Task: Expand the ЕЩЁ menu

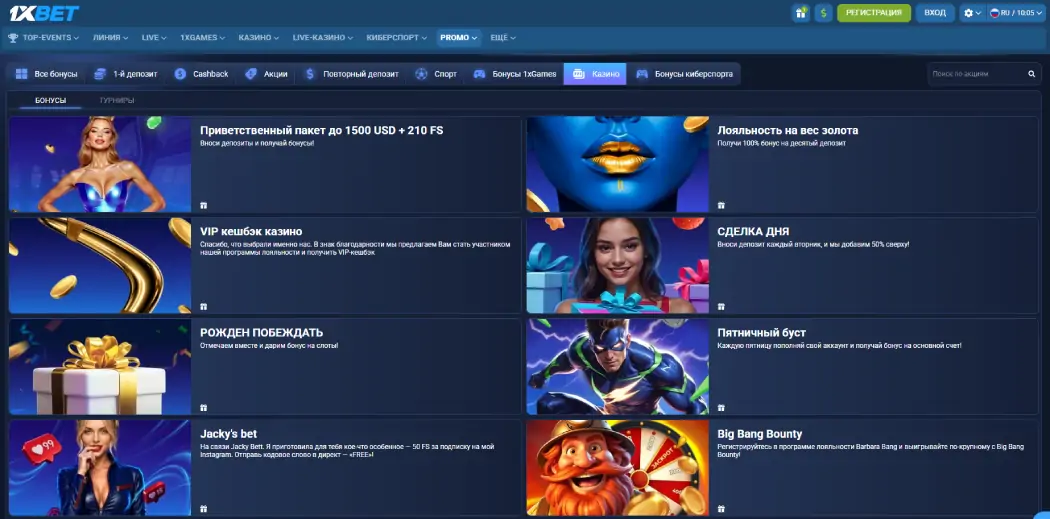Action: [503, 38]
